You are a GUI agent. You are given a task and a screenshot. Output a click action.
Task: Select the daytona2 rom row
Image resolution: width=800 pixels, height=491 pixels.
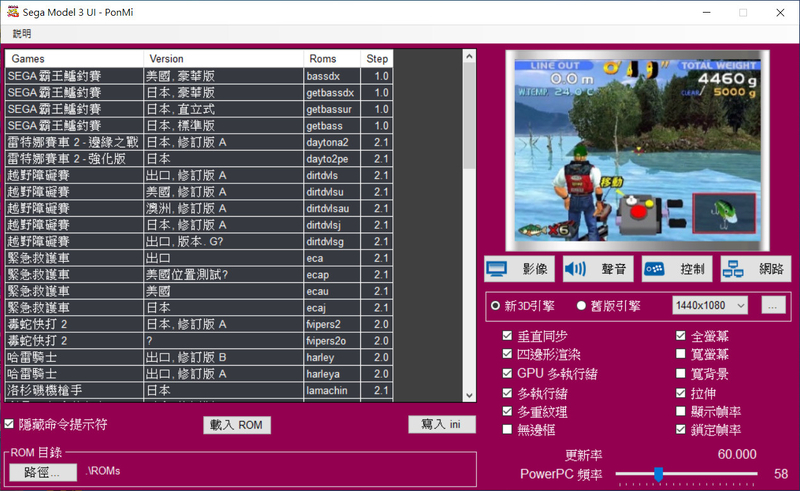[199, 142]
